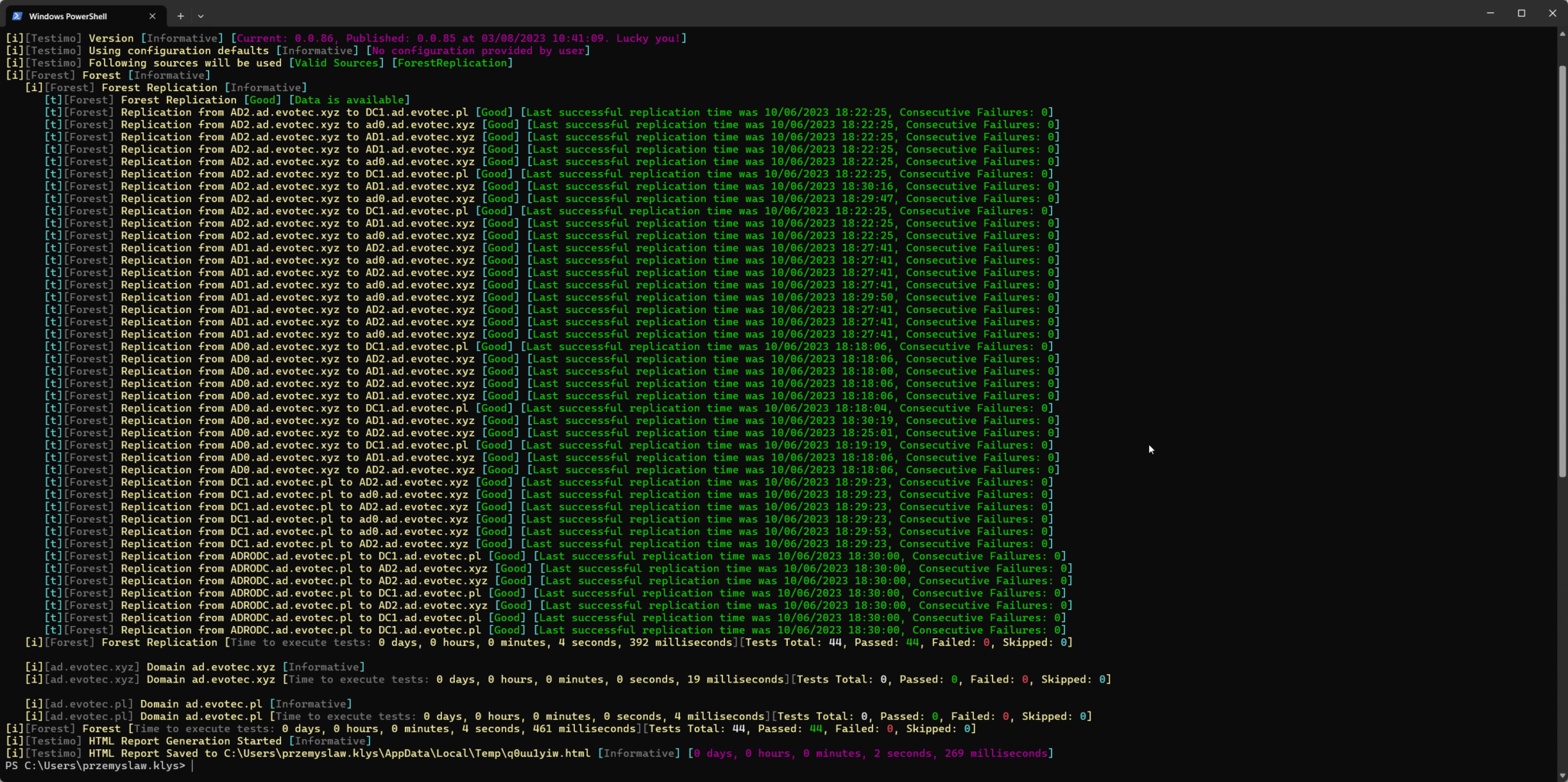Click the scrollbar up arrow
Image resolution: width=1568 pixels, height=782 pixels.
point(1562,34)
